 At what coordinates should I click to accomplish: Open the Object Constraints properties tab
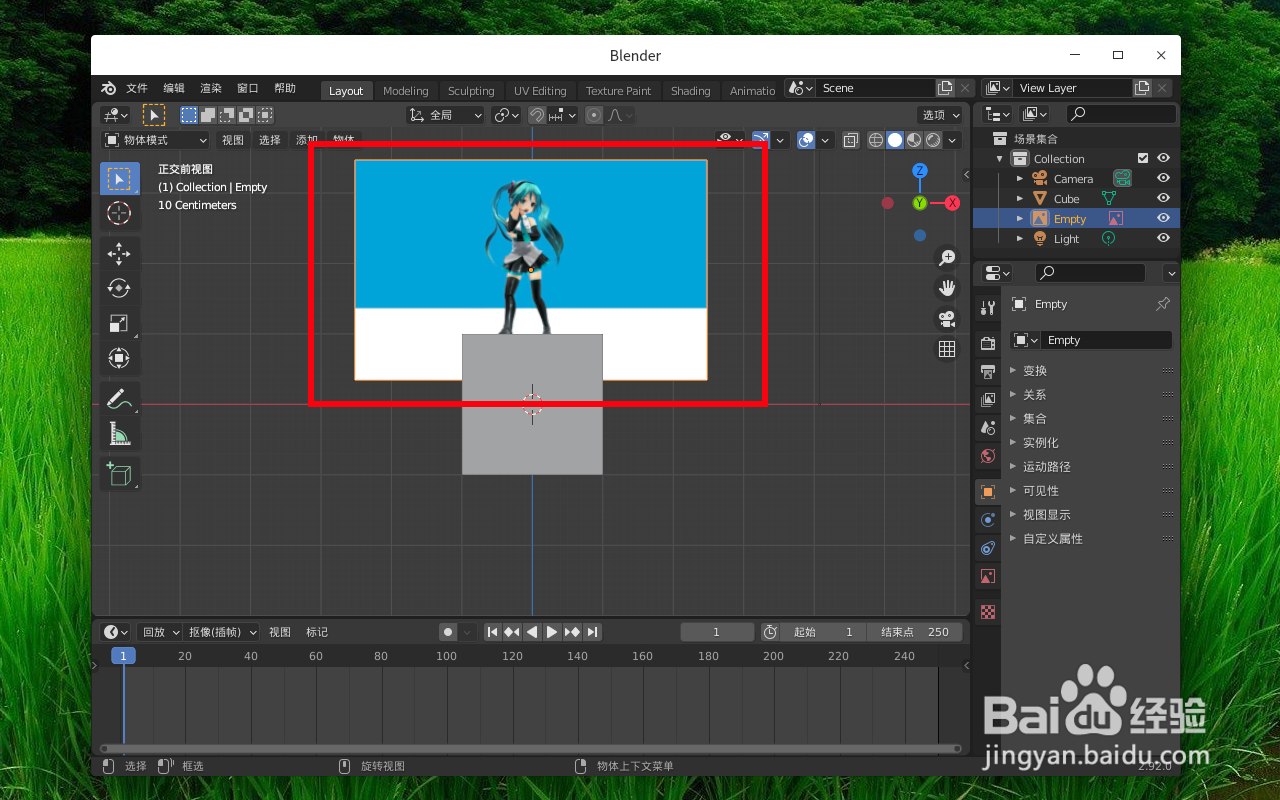pos(988,547)
